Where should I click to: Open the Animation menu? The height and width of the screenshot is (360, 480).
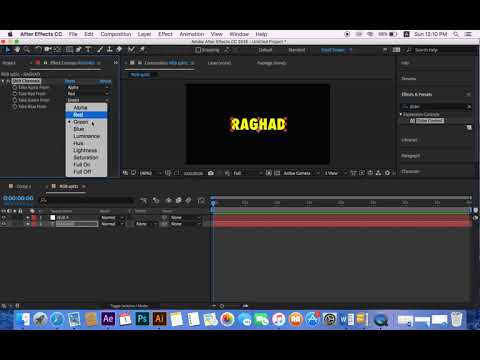pos(192,34)
